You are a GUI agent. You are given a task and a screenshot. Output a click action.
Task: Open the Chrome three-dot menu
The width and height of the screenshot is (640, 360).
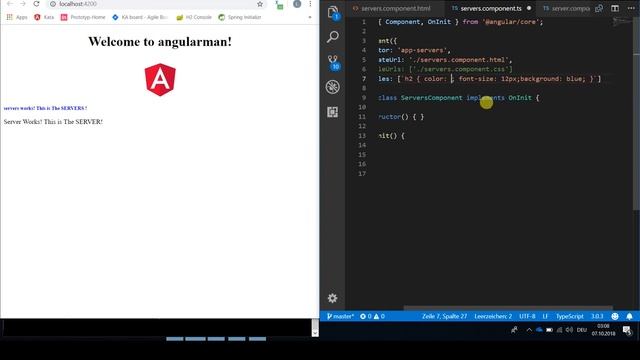(310, 4)
